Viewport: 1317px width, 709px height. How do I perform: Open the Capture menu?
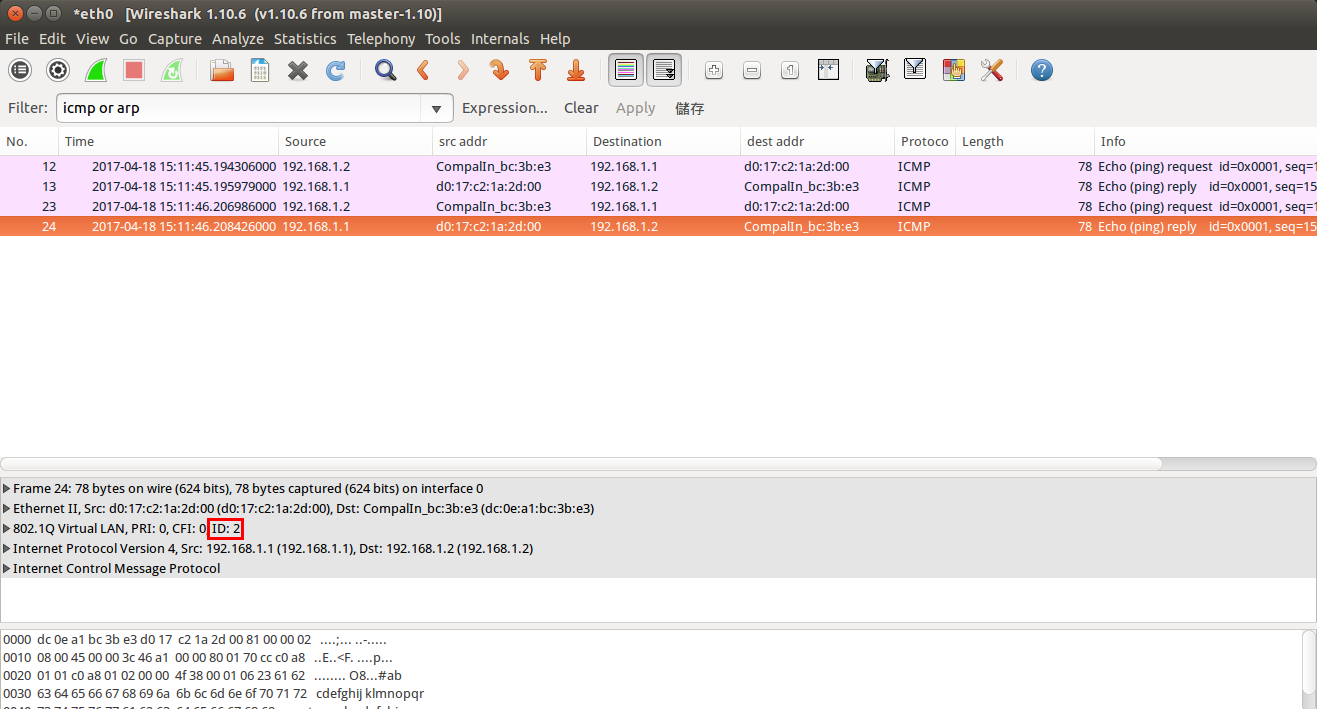point(175,39)
